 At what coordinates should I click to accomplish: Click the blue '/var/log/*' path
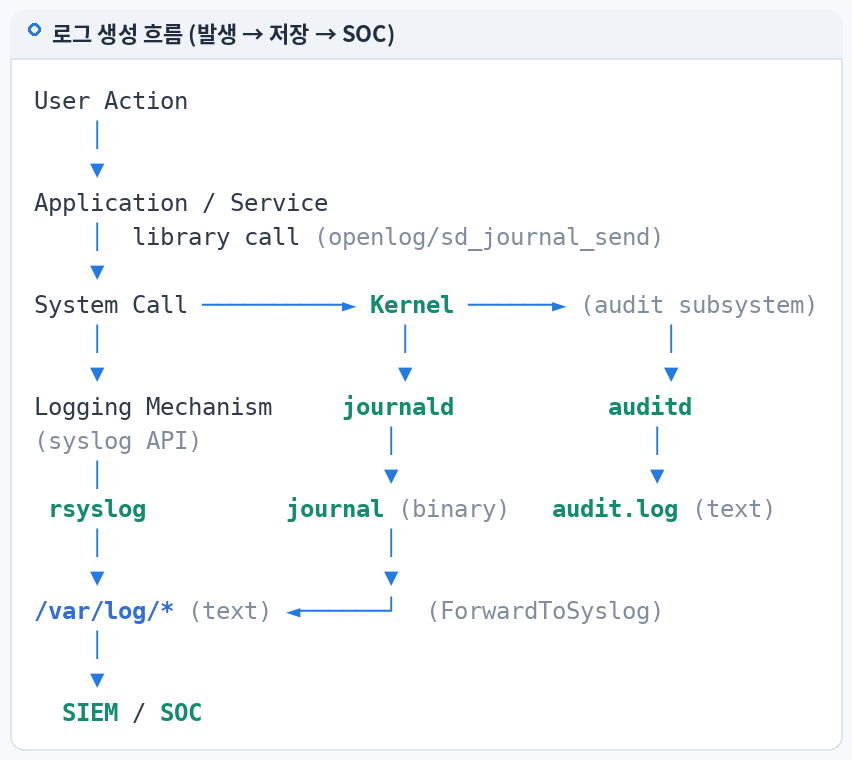pyautogui.click(x=104, y=611)
